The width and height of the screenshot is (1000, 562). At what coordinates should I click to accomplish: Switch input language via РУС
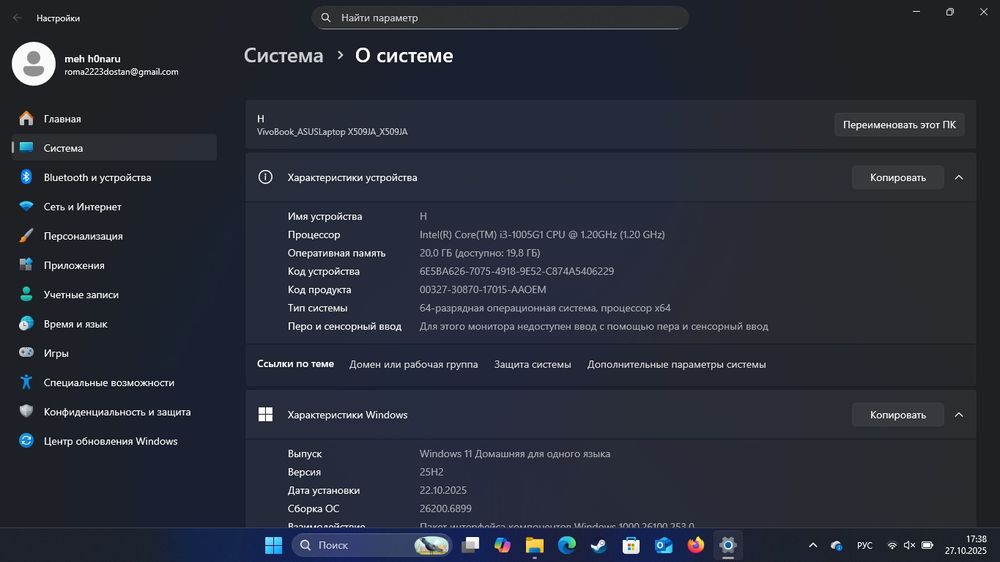[864, 545]
